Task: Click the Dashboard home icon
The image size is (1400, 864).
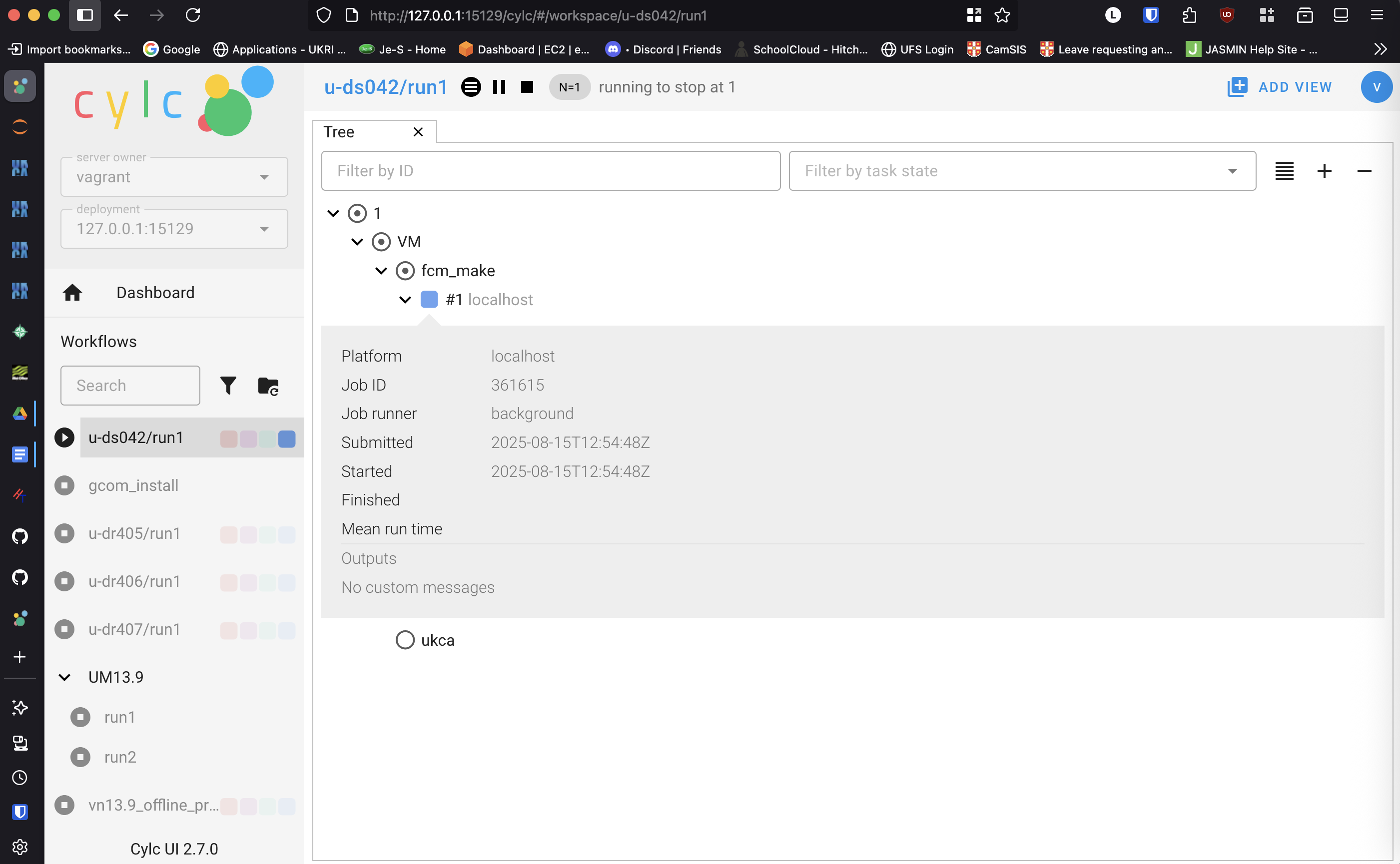Action: click(72, 293)
